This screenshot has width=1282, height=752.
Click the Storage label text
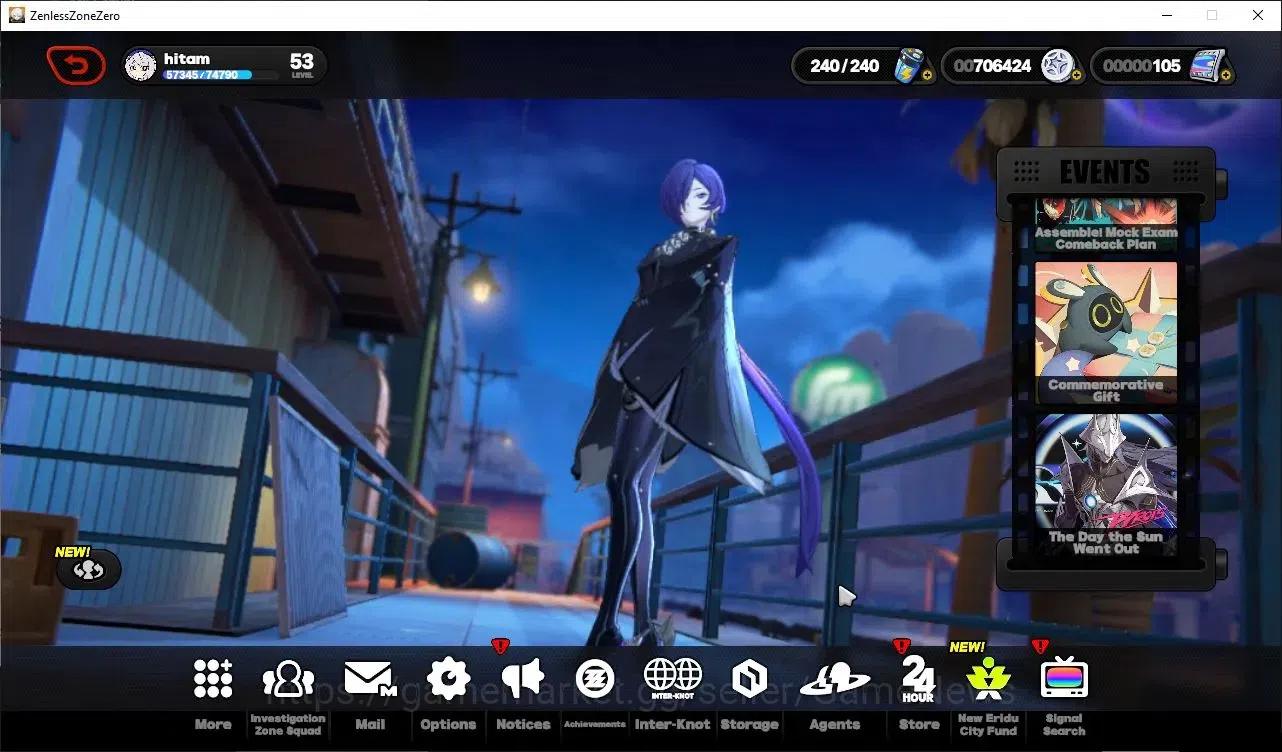click(x=749, y=724)
